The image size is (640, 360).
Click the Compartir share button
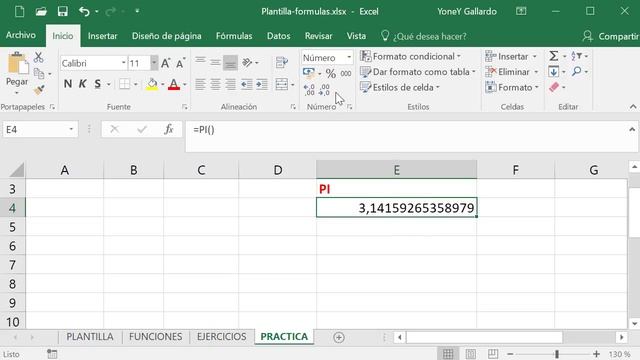pyautogui.click(x=610, y=36)
